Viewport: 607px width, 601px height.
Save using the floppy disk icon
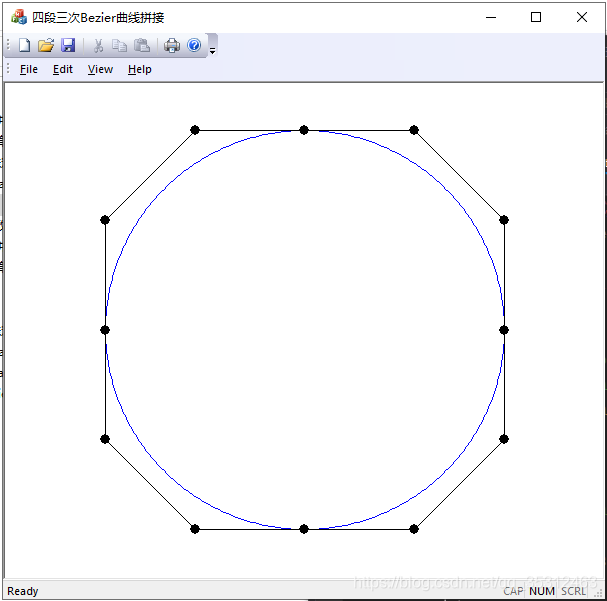click(68, 45)
